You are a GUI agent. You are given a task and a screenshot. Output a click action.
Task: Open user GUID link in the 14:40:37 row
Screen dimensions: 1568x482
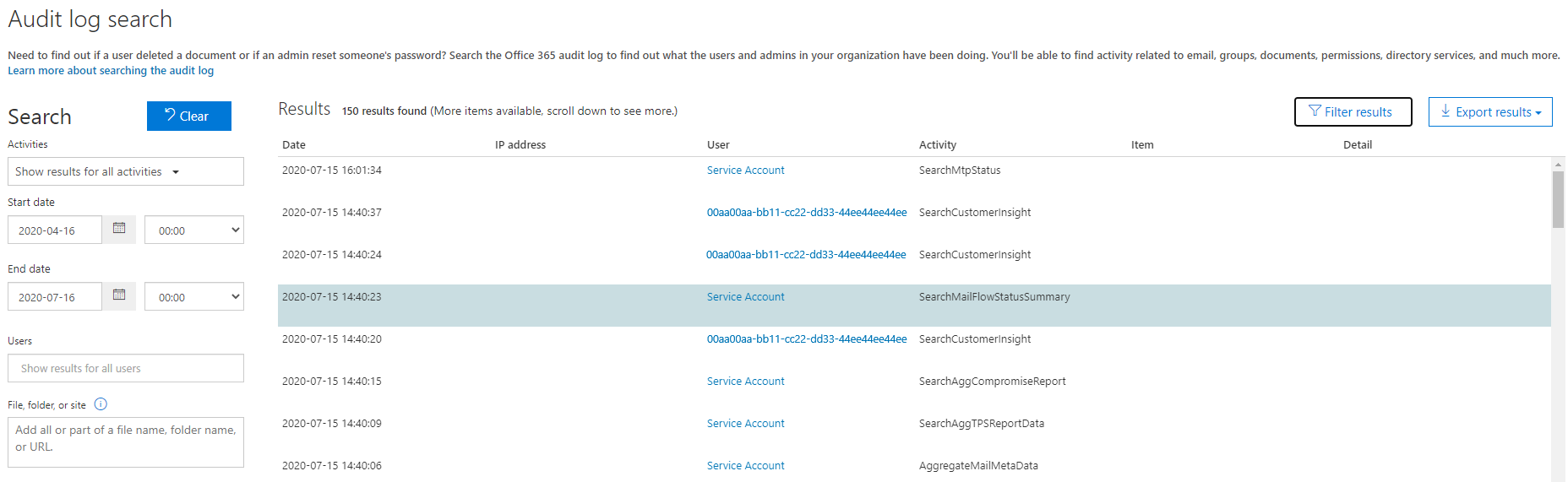[x=806, y=213]
